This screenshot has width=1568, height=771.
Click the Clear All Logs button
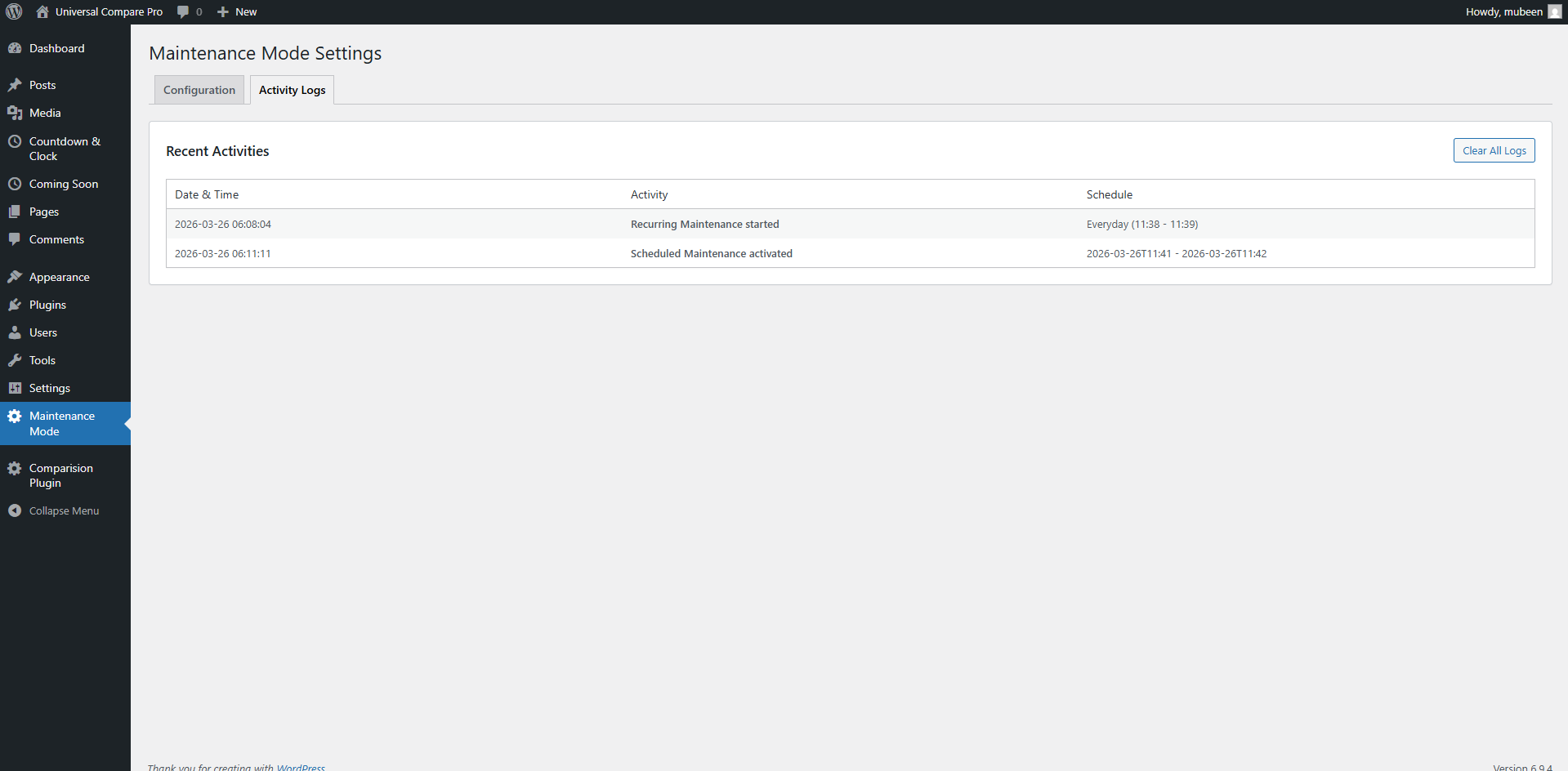click(1494, 150)
